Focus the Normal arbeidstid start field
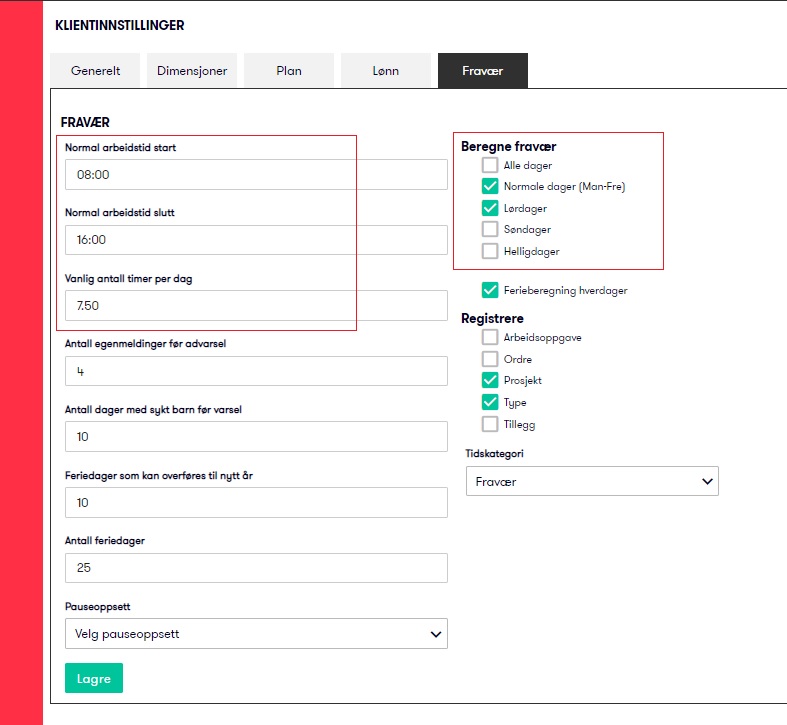The width and height of the screenshot is (787, 725). click(x=256, y=175)
